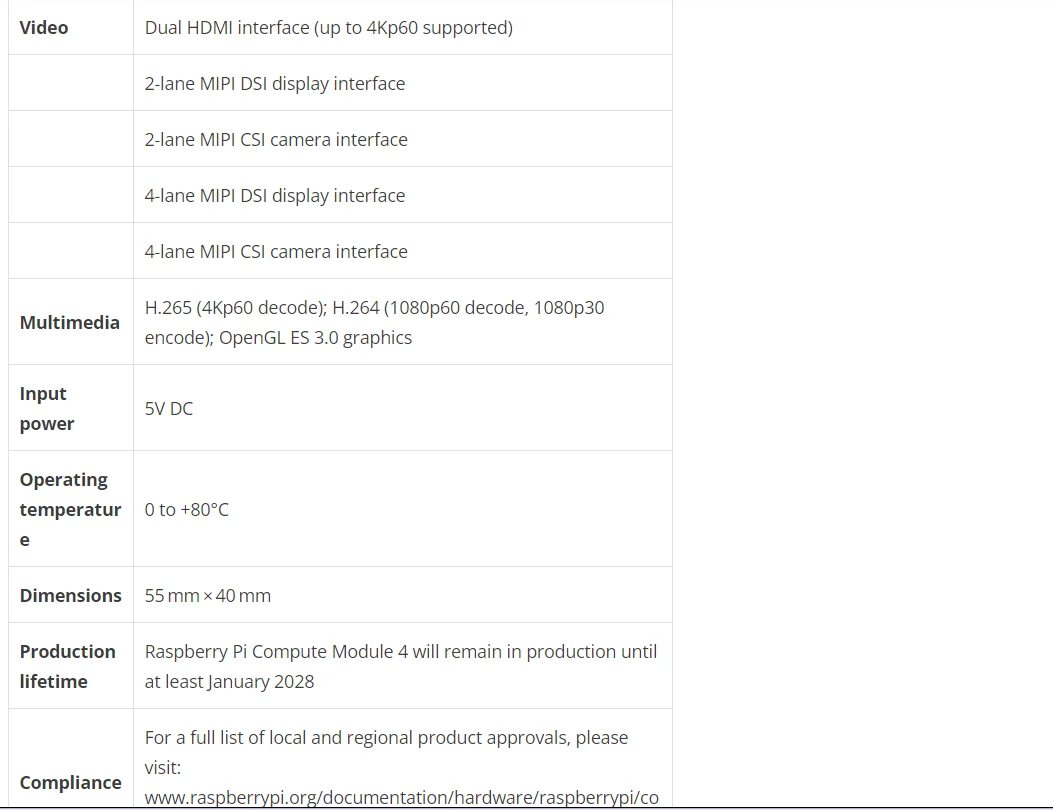Click the Dimensions row header
The width and height of the screenshot is (1053, 810).
pyautogui.click(x=70, y=595)
